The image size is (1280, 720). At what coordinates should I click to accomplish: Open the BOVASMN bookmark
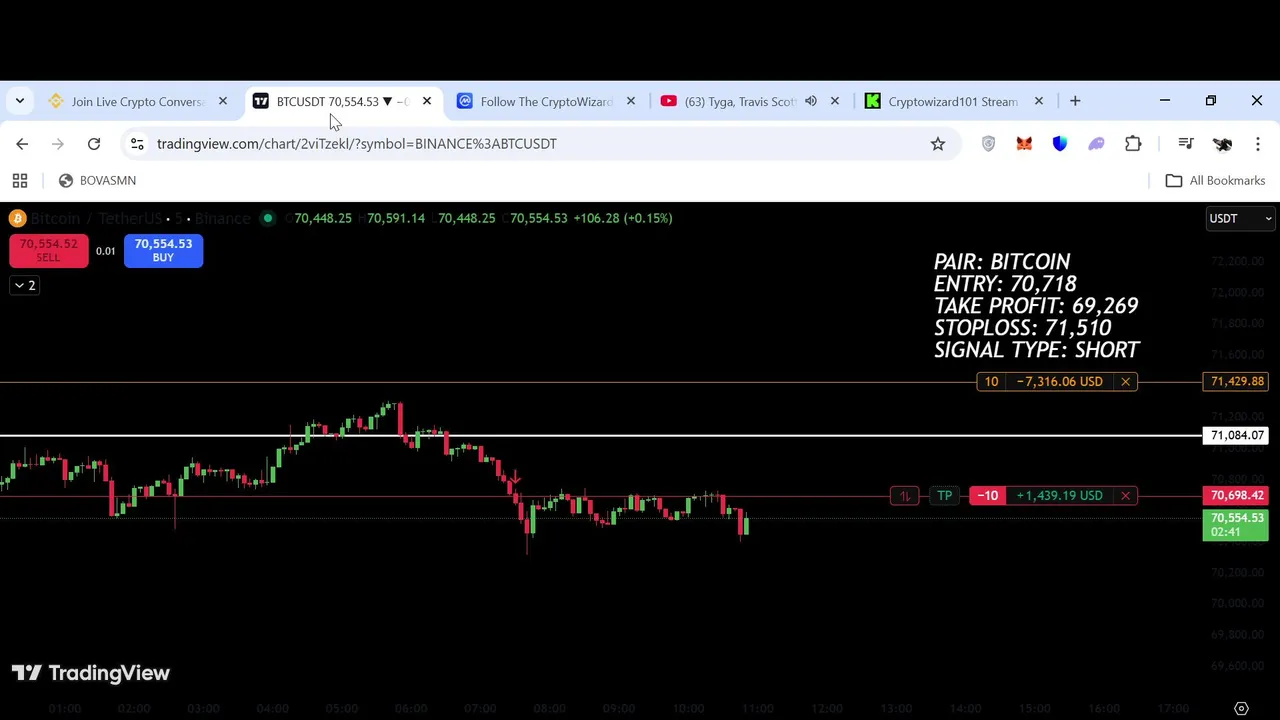97,181
